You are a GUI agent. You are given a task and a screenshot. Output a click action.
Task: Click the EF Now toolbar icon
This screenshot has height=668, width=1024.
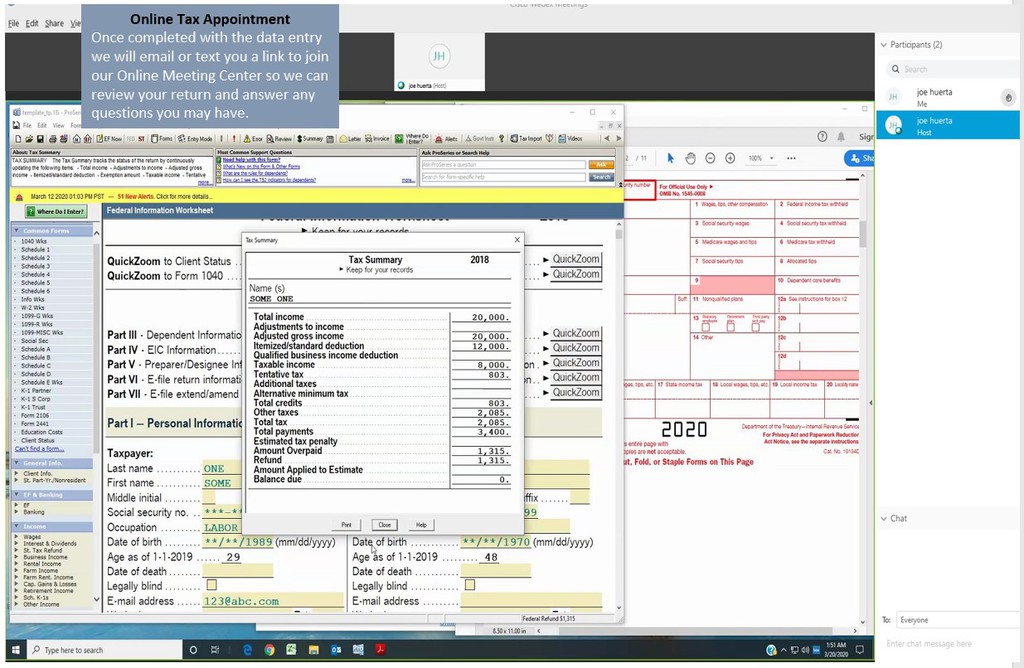pyautogui.click(x=111, y=139)
